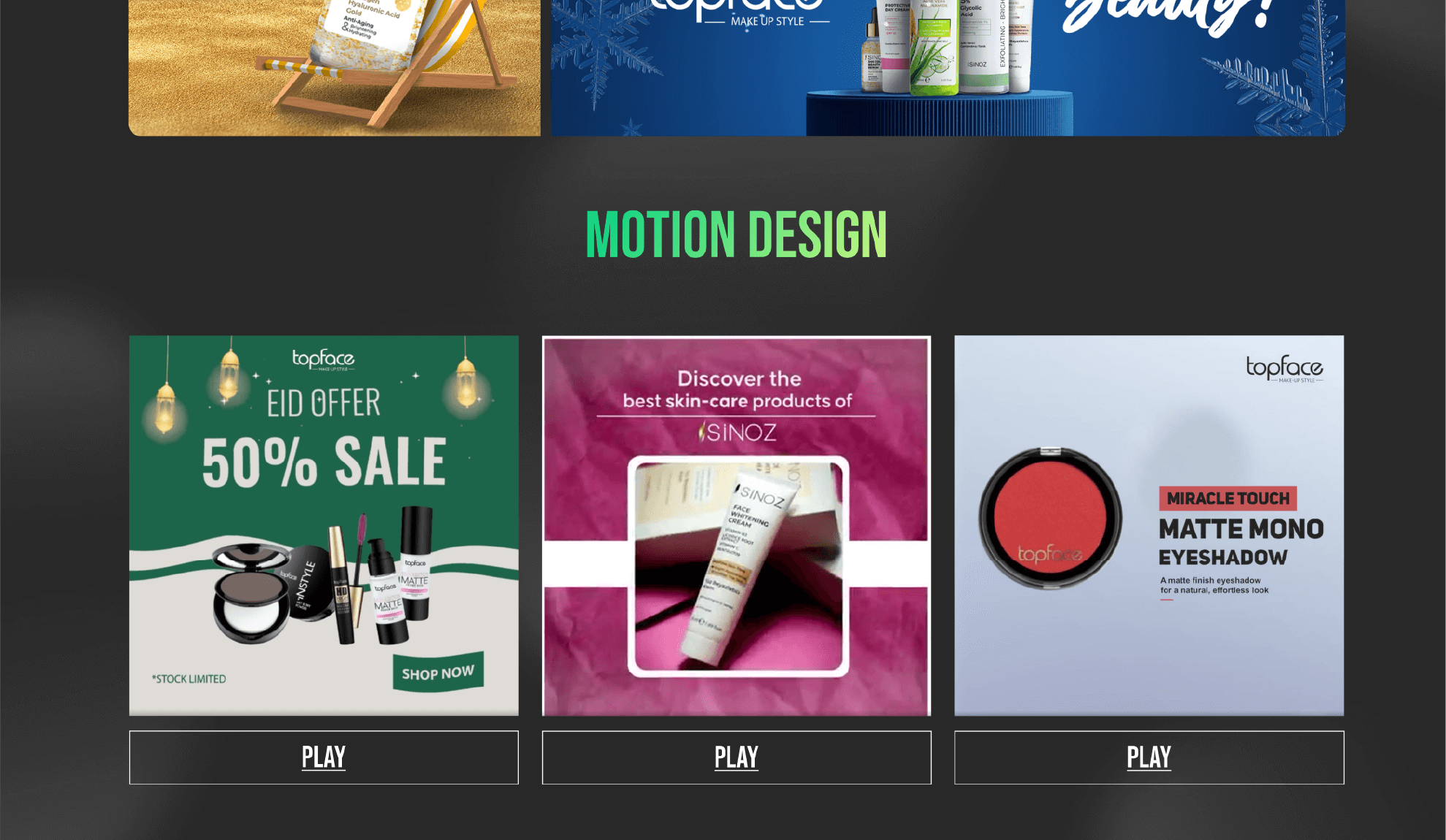This screenshot has width=1446, height=840.
Task: Open the Matte Mono Eyeshadow thumbnail
Action: tap(1149, 525)
